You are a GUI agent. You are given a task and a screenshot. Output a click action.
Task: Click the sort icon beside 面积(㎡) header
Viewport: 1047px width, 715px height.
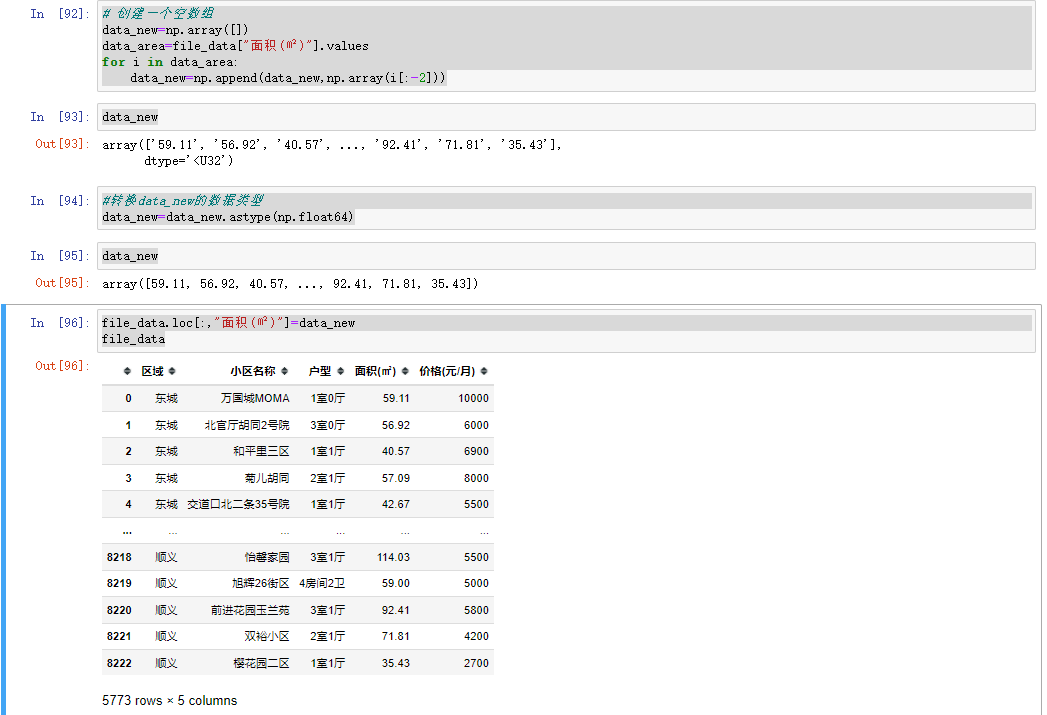point(405,371)
